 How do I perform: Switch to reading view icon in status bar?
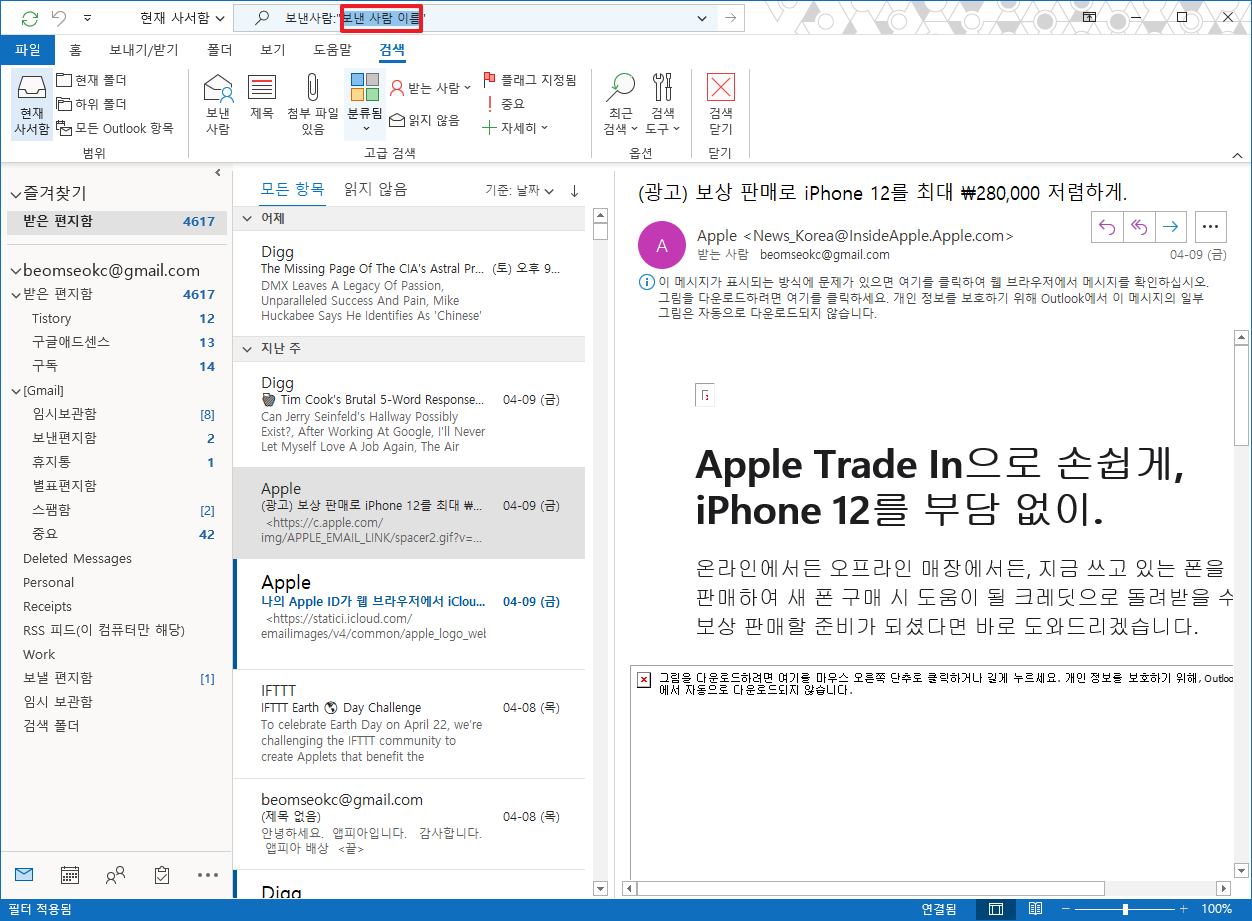(x=1035, y=909)
